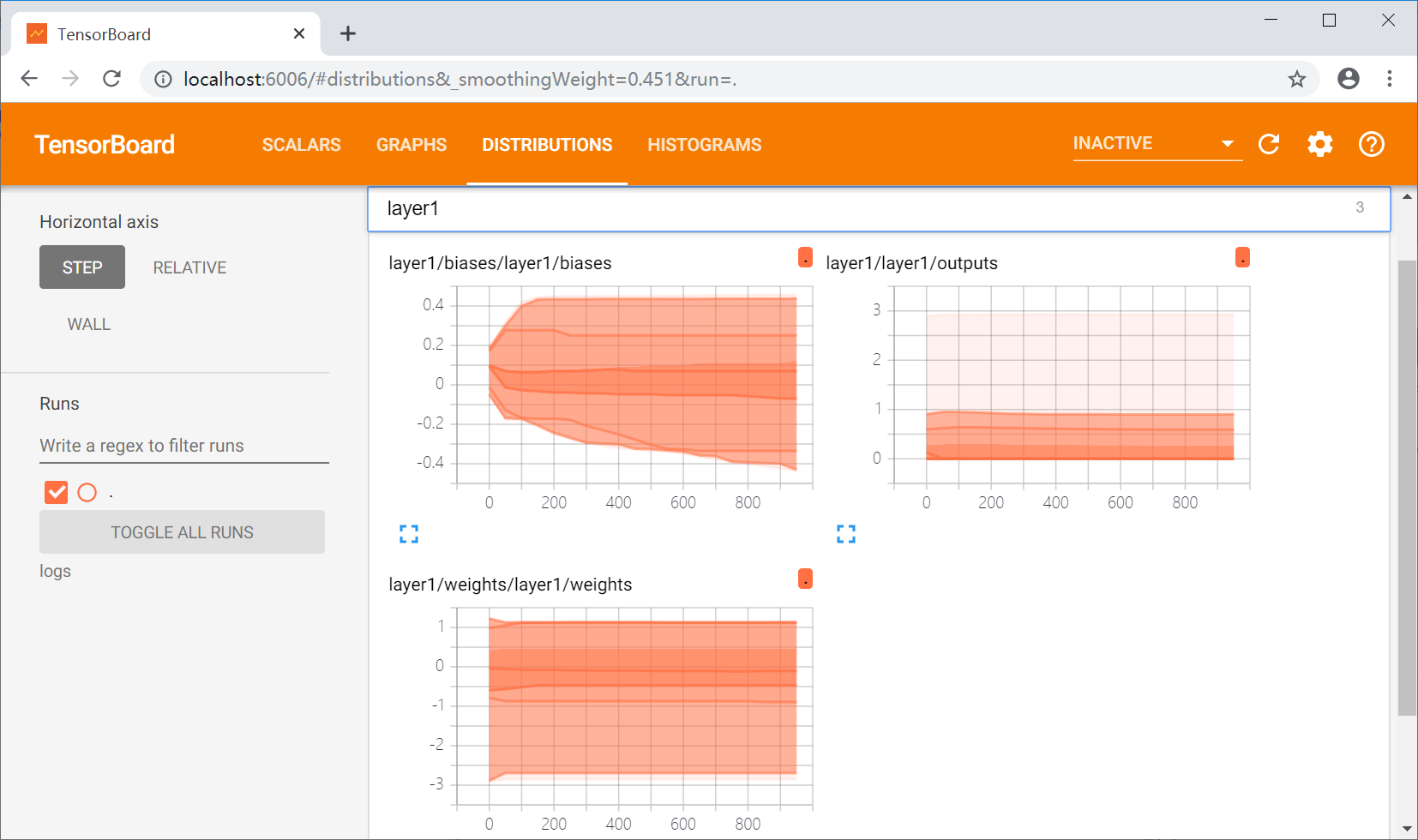Viewport: 1418px width, 840px height.
Task: Bookmark this page with star icon
Action: pyautogui.click(x=1297, y=80)
